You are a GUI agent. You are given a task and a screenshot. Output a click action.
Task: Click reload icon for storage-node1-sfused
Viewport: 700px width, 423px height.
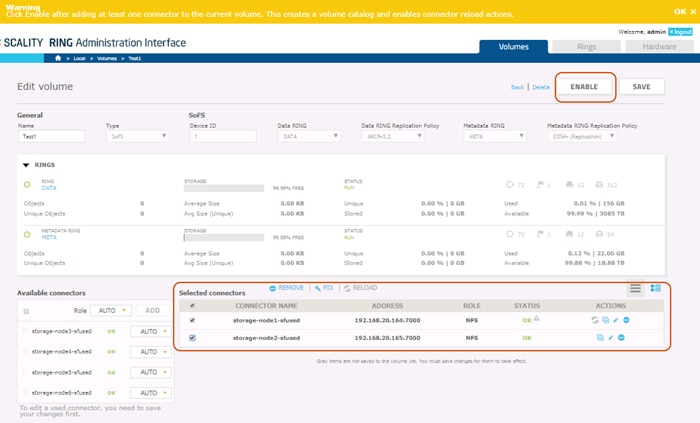pyautogui.click(x=593, y=320)
